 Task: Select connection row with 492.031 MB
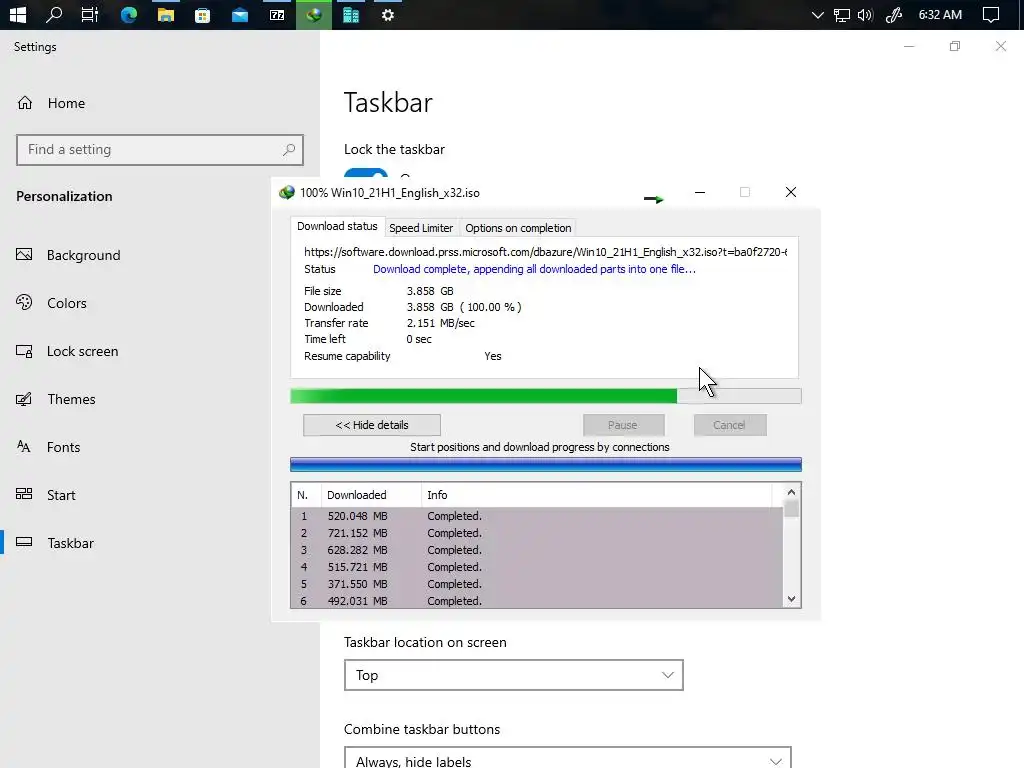coord(537,601)
